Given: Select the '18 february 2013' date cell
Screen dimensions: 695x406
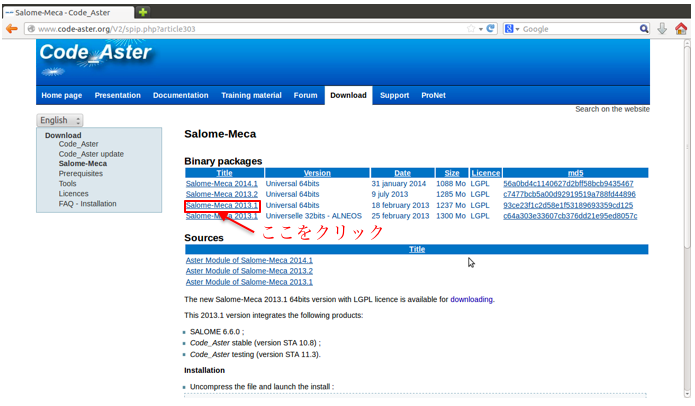Looking at the screenshot, I should [400, 205].
